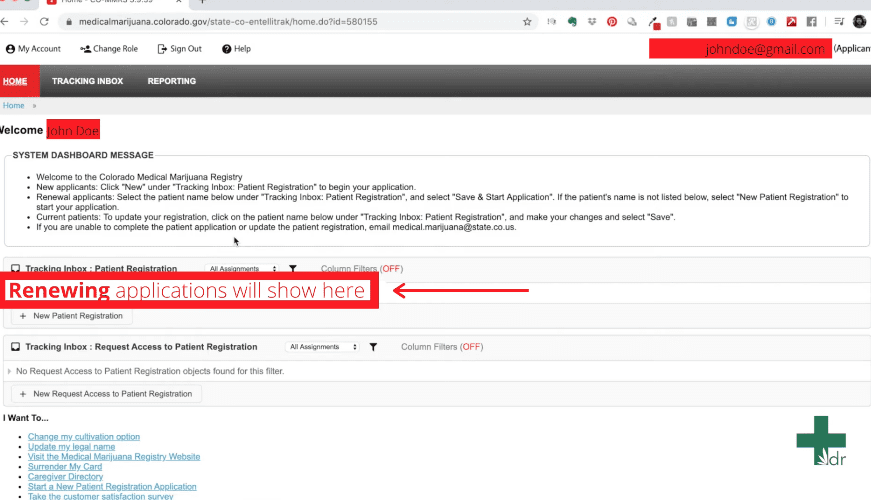Open the blue folder extension icon
871x500 pixels.
pos(732,22)
